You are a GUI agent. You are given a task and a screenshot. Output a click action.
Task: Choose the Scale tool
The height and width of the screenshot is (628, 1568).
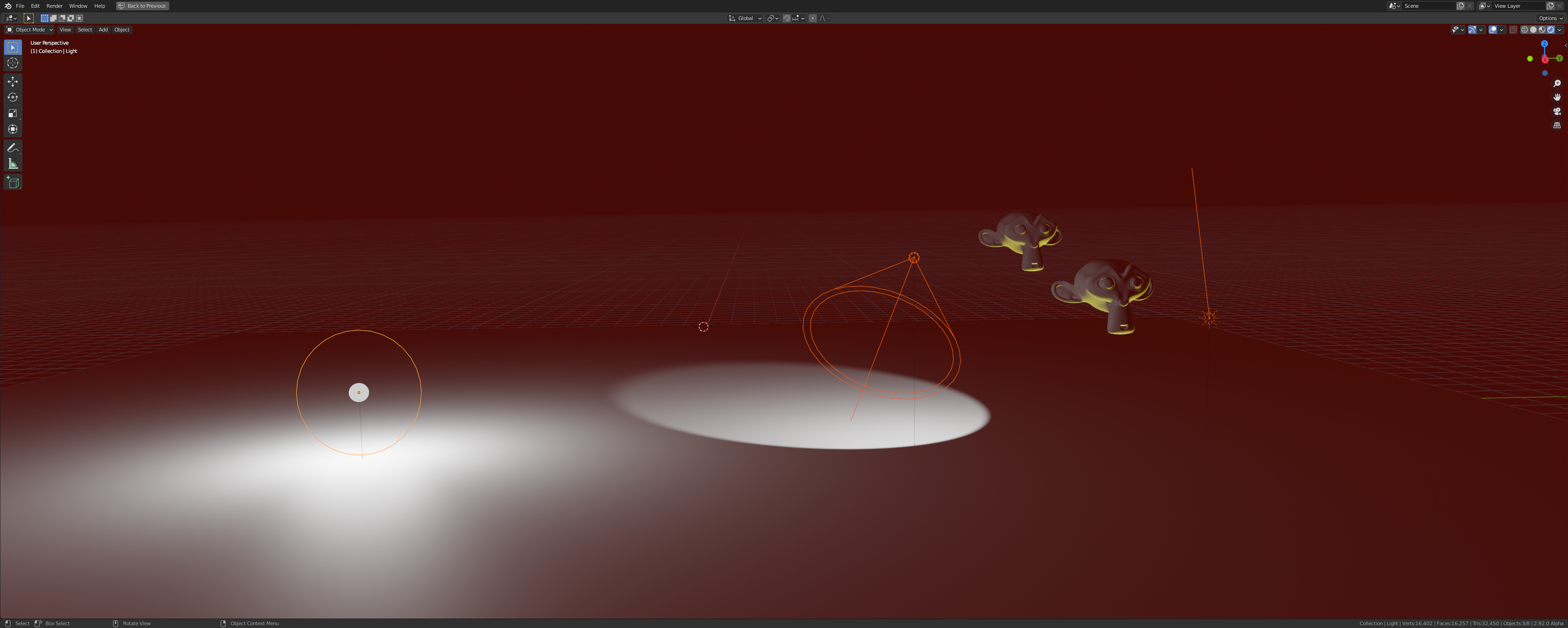point(13,113)
